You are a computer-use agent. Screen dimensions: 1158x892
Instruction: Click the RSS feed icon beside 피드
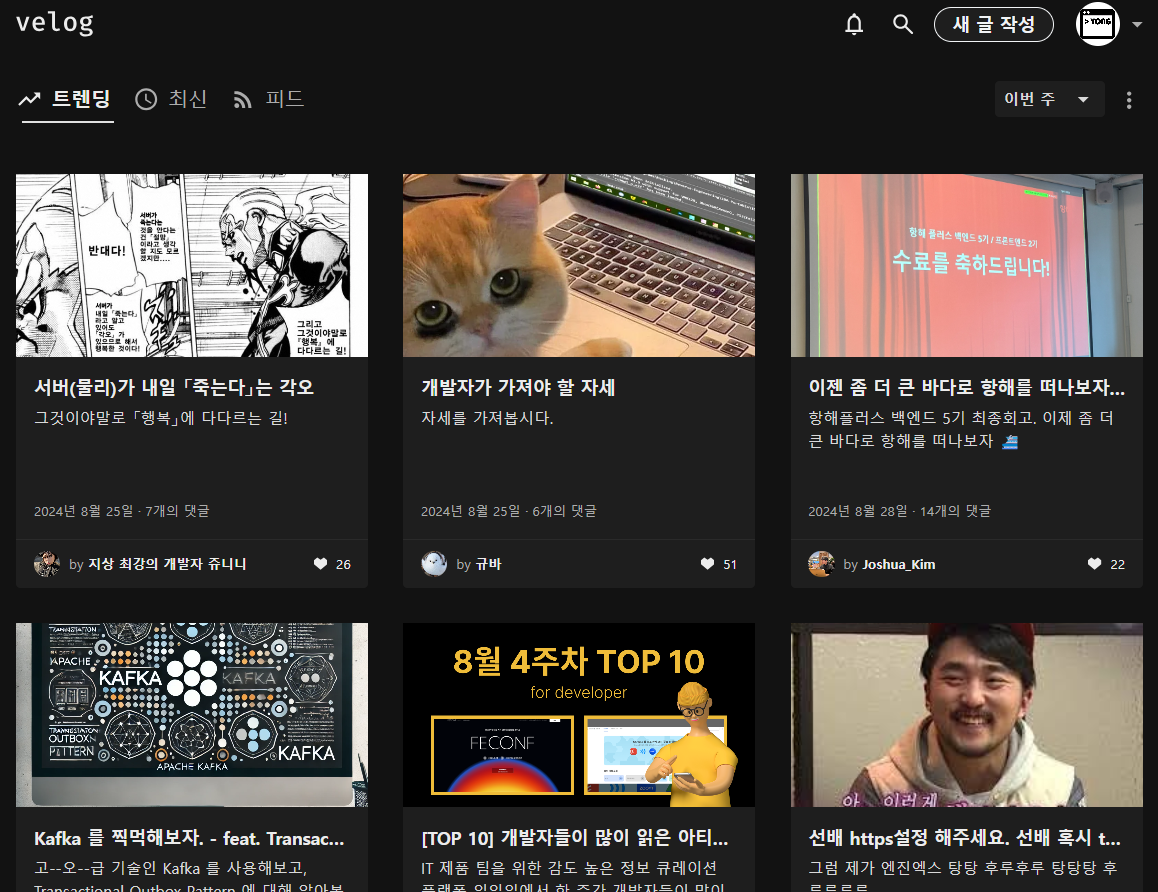tap(242, 99)
